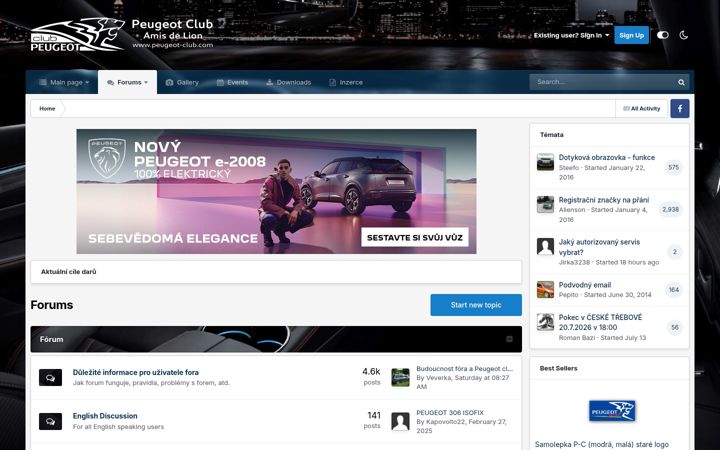The height and width of the screenshot is (450, 720).
Task: Open PEUGEOT 306 ISOFIX topic
Action: [450, 413]
